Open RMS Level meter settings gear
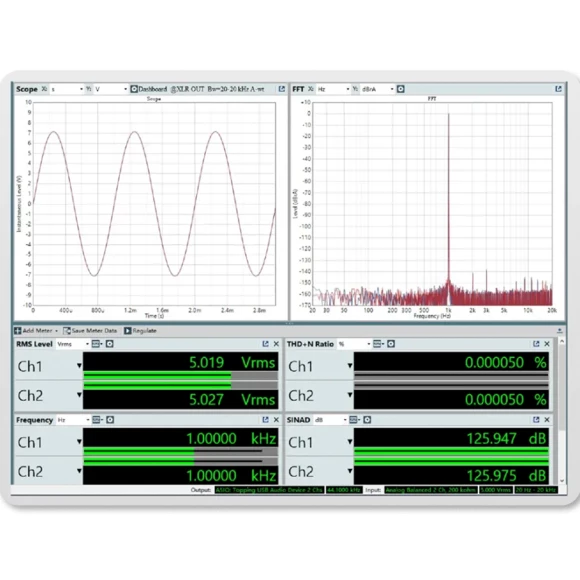This screenshot has height=580, width=580. 109,344
